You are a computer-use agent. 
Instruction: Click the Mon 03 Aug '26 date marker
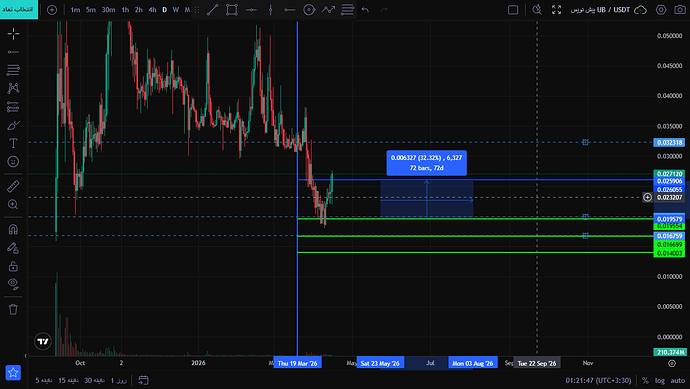coord(473,363)
